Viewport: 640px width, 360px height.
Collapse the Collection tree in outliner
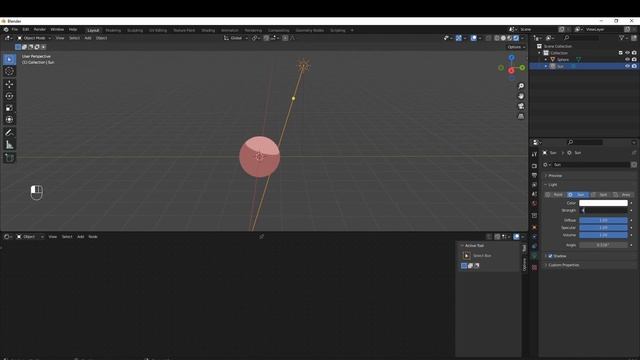539,53
